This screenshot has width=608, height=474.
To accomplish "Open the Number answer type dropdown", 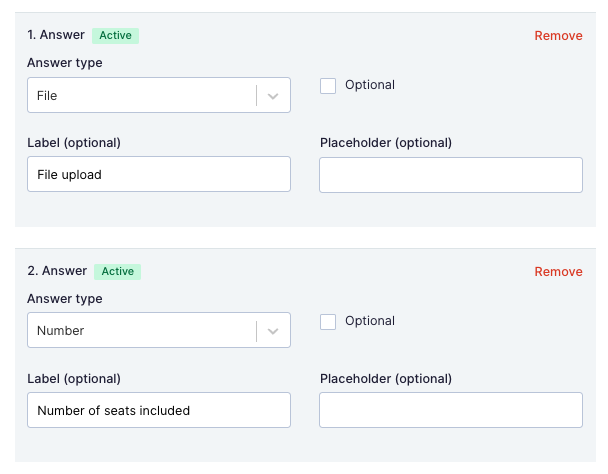I will (x=159, y=330).
